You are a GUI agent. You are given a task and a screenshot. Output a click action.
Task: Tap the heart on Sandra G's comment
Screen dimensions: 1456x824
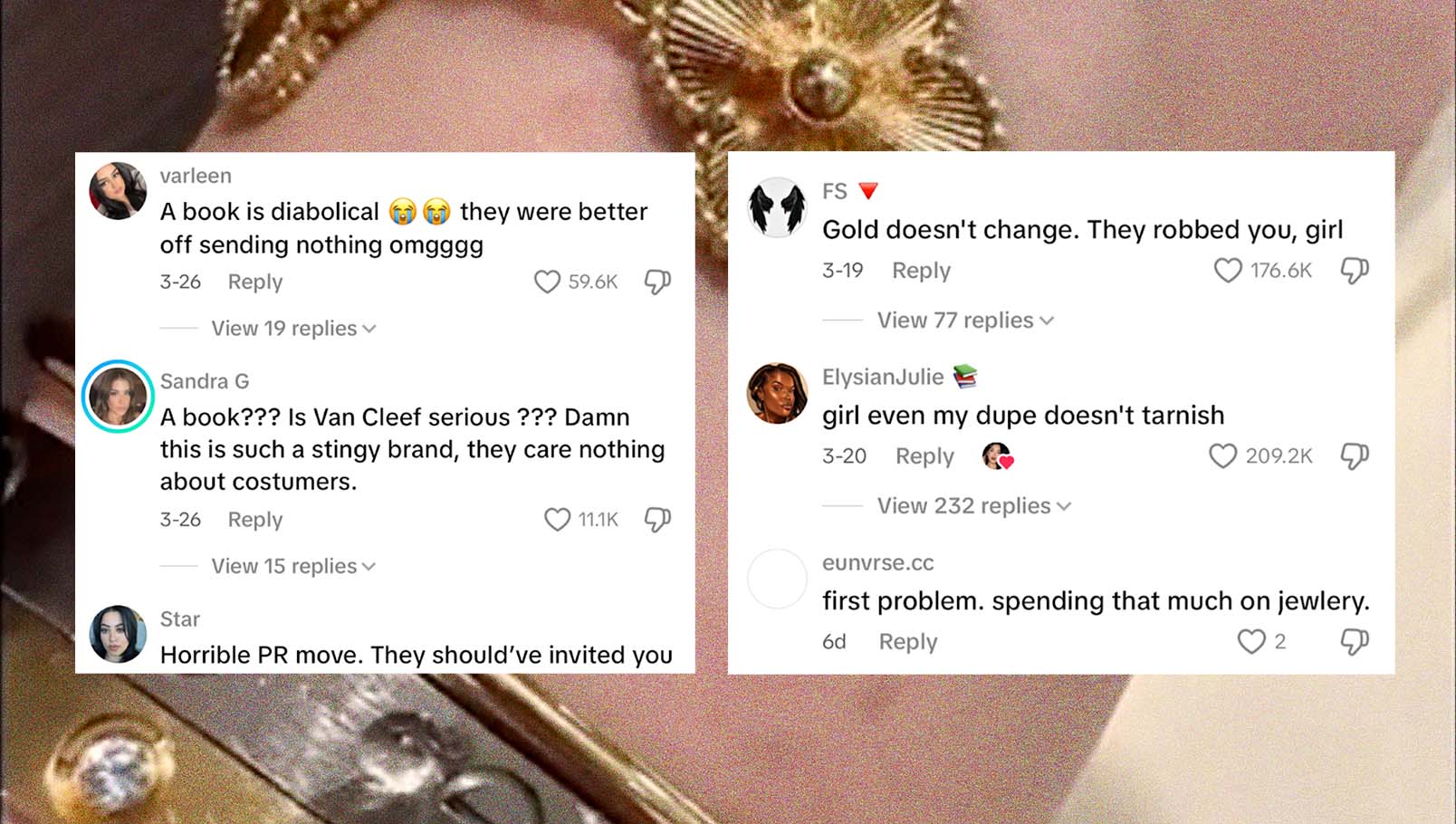click(557, 519)
